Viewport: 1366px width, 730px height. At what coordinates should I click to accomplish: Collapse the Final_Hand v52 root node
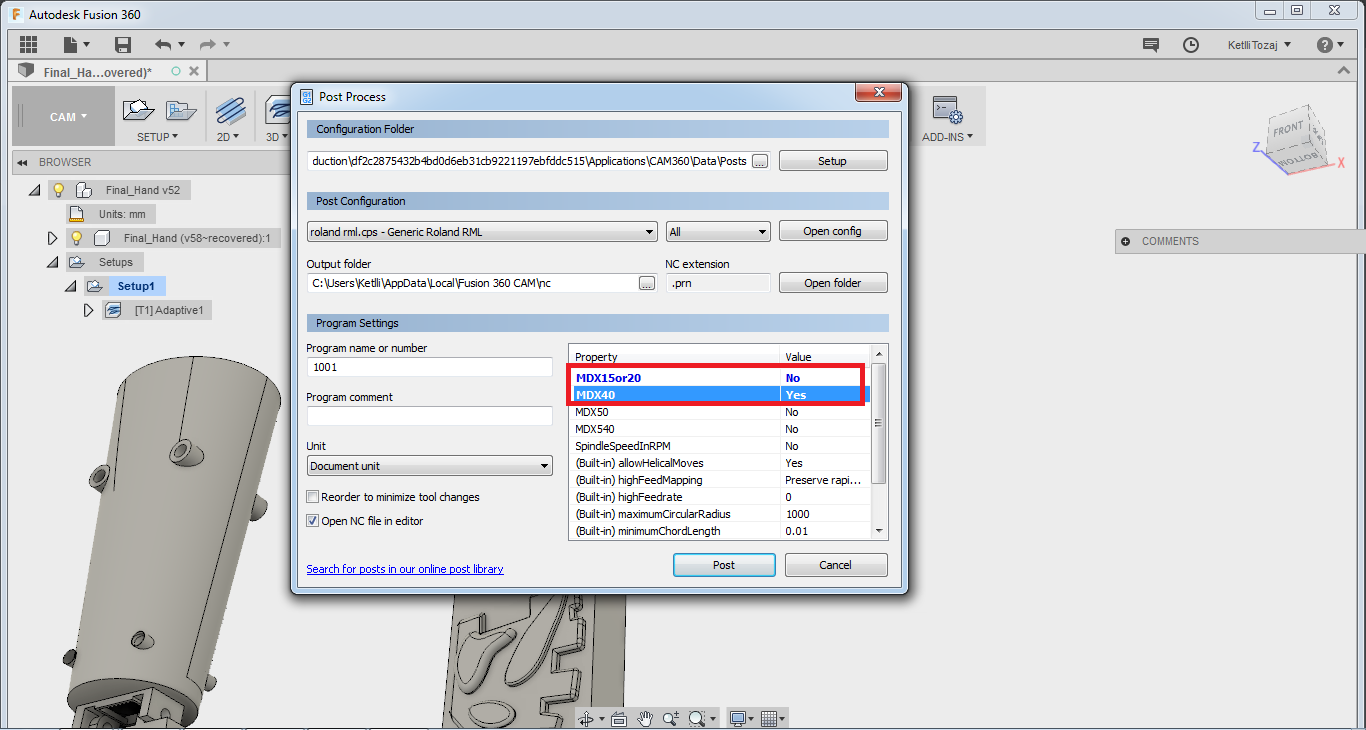pyautogui.click(x=35, y=190)
